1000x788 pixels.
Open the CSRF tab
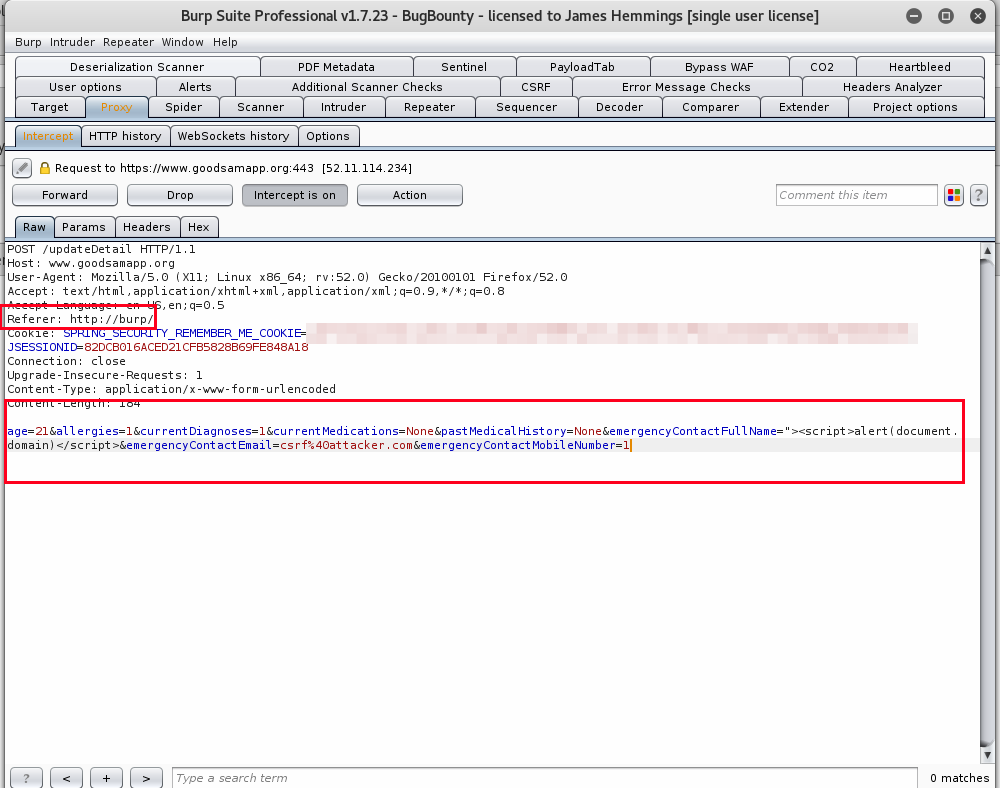pos(536,87)
